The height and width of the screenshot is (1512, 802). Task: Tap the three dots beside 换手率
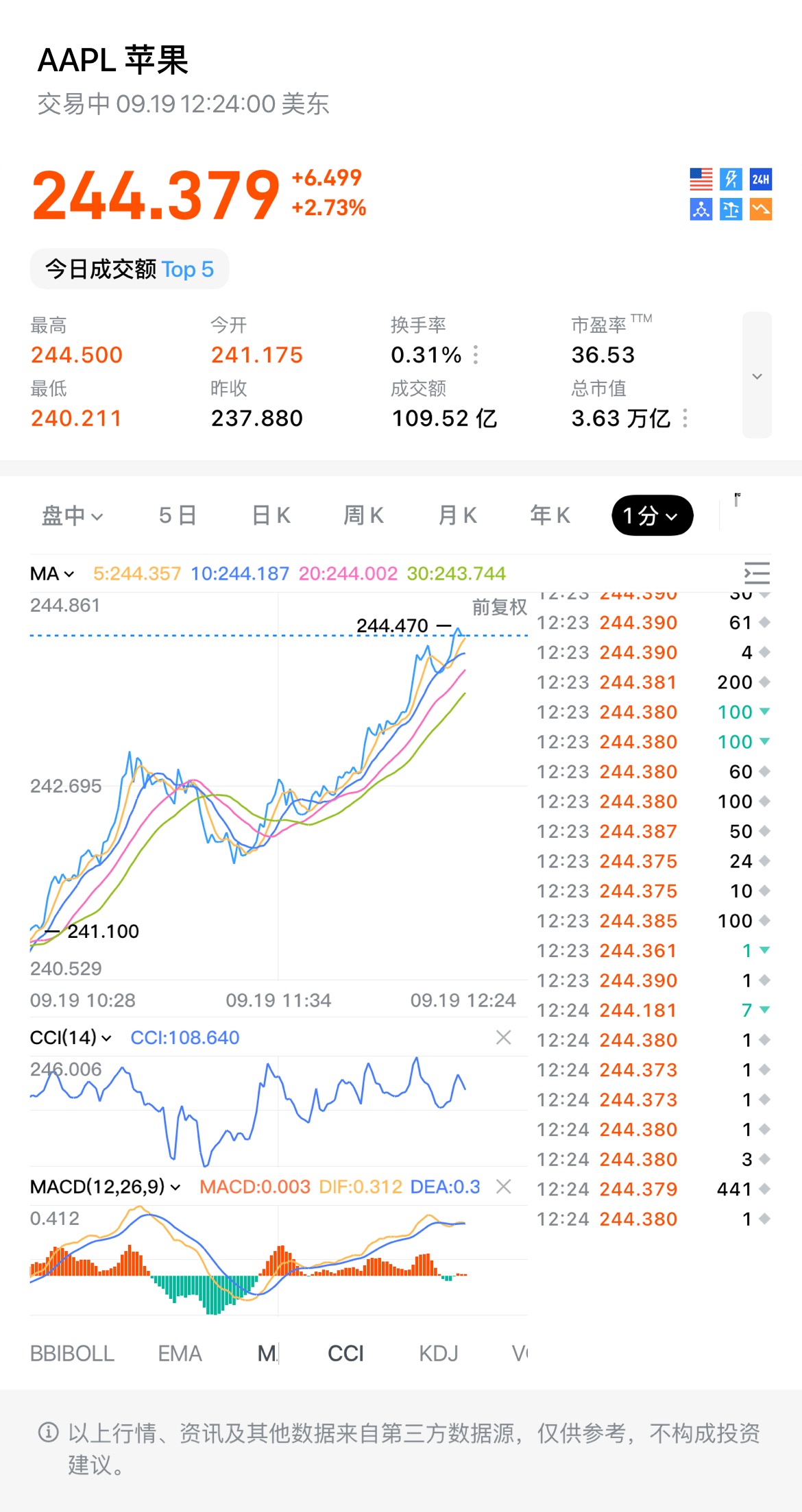click(x=476, y=355)
